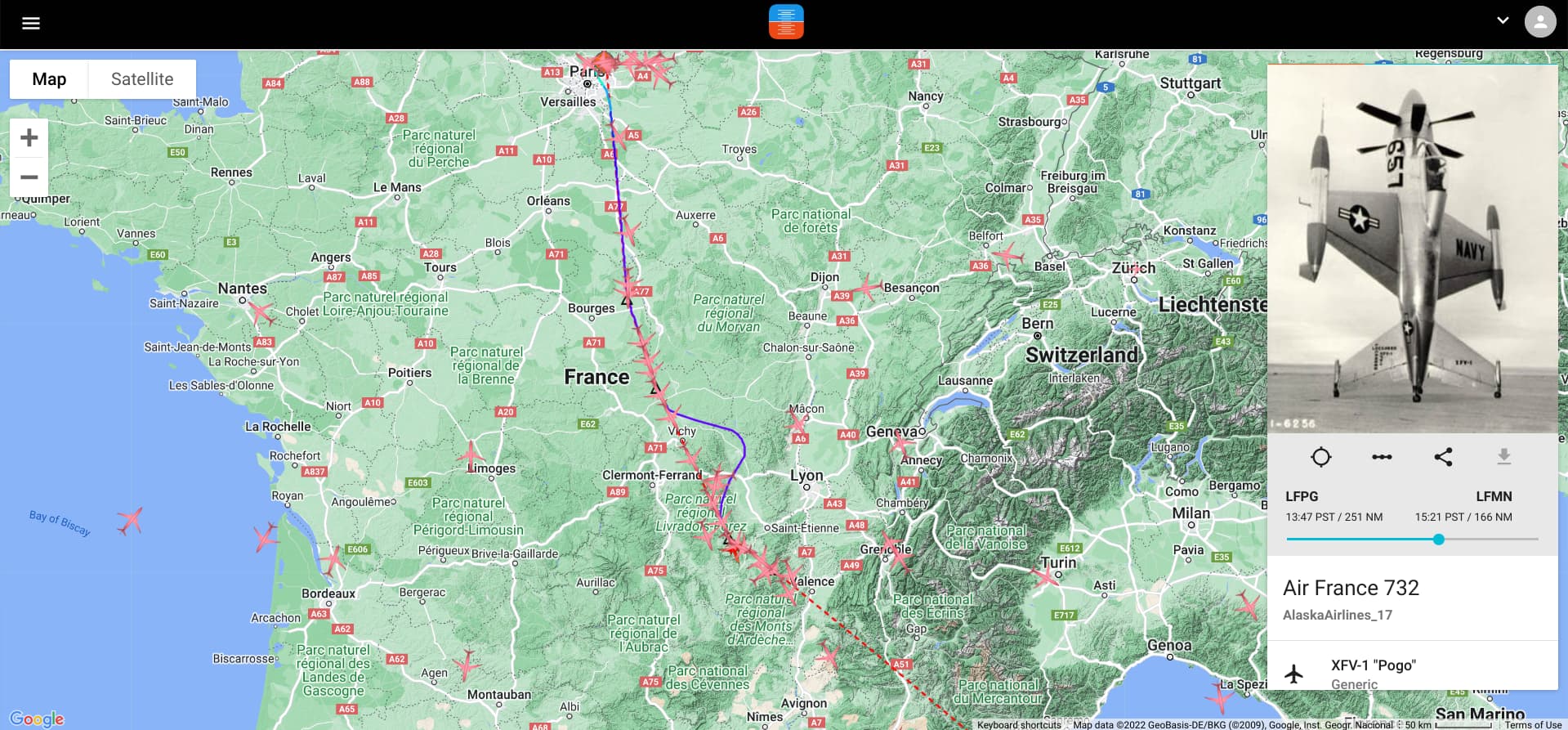
Task: Click the flight progress slider handle
Action: coord(1438,540)
